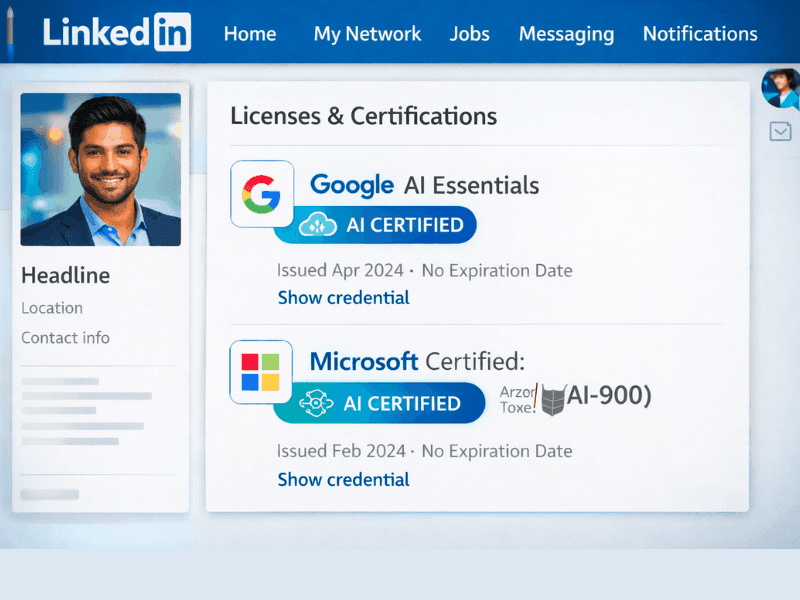
Task: Click the Microsoft logo icon
Action: (261, 372)
